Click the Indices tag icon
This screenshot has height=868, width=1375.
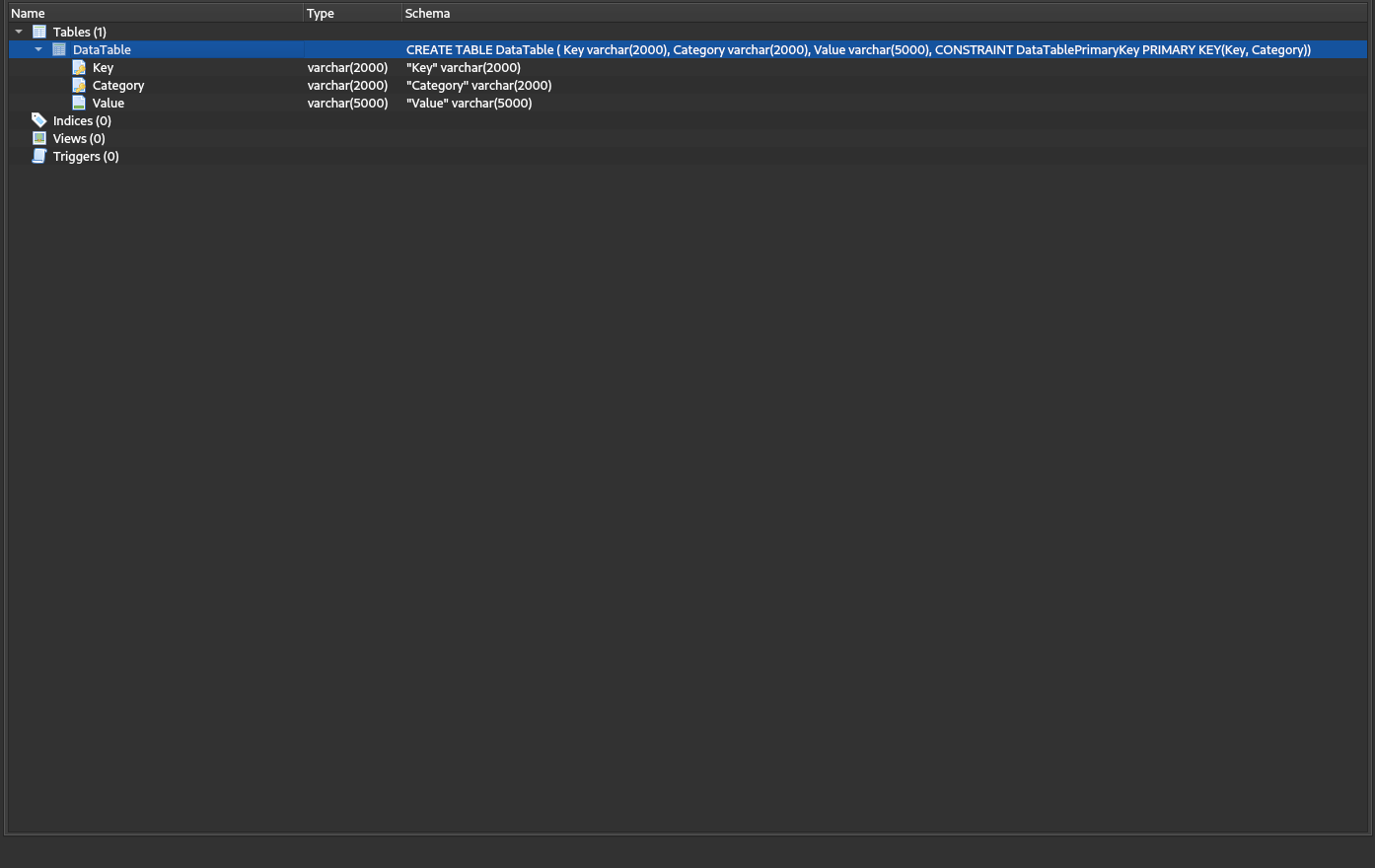(39, 120)
